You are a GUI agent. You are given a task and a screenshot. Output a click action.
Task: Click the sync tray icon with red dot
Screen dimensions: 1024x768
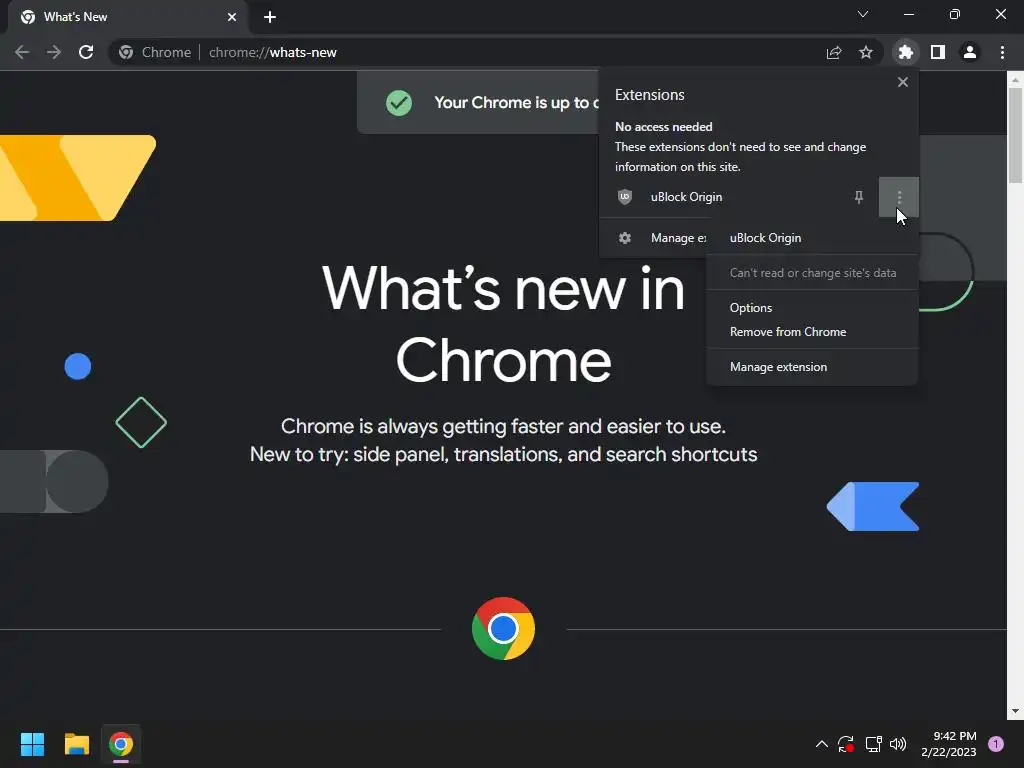[x=846, y=744]
